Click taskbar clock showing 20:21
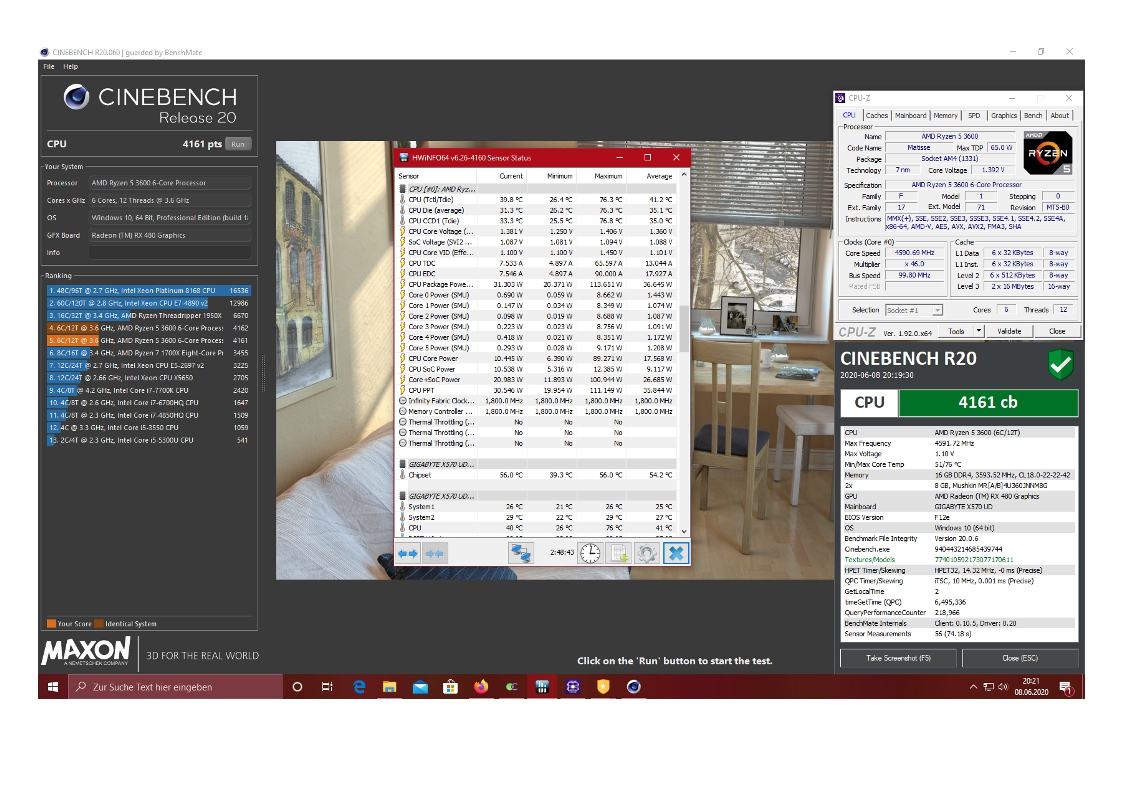The width and height of the screenshot is (1123, 794). tap(1031, 687)
